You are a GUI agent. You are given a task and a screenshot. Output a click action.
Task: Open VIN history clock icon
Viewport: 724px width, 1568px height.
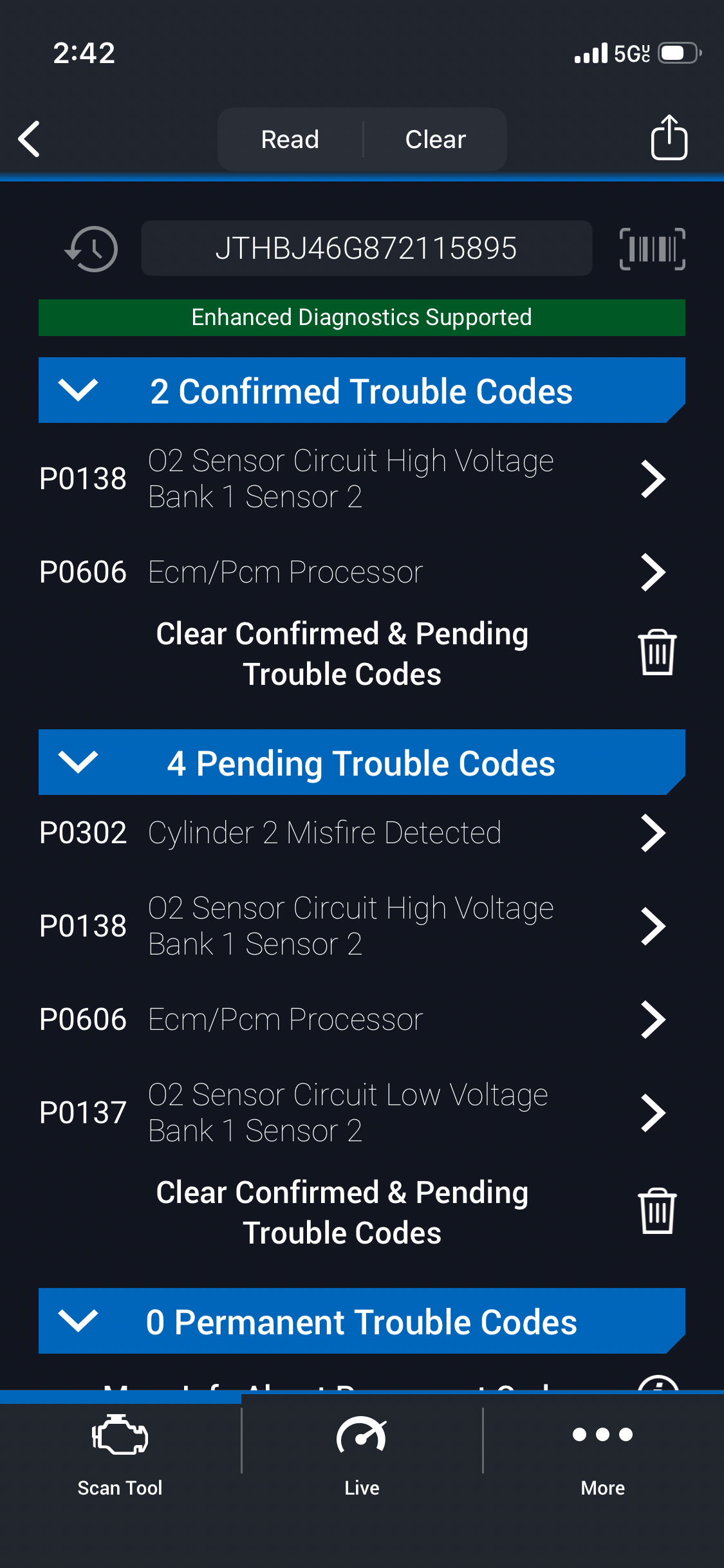91,248
